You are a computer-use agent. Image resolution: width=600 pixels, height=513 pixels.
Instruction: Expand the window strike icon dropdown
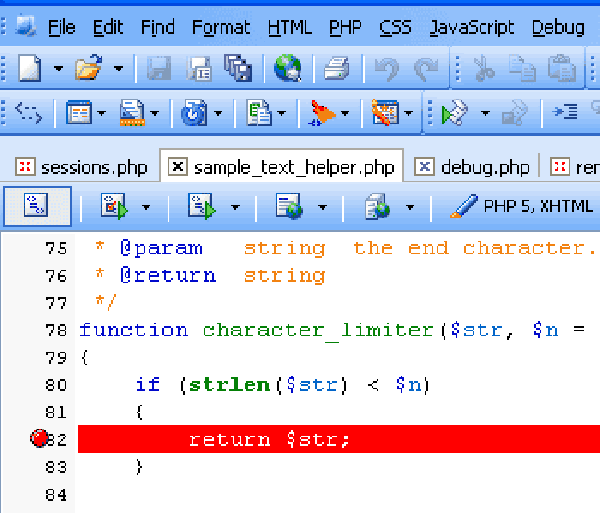[x=408, y=113]
